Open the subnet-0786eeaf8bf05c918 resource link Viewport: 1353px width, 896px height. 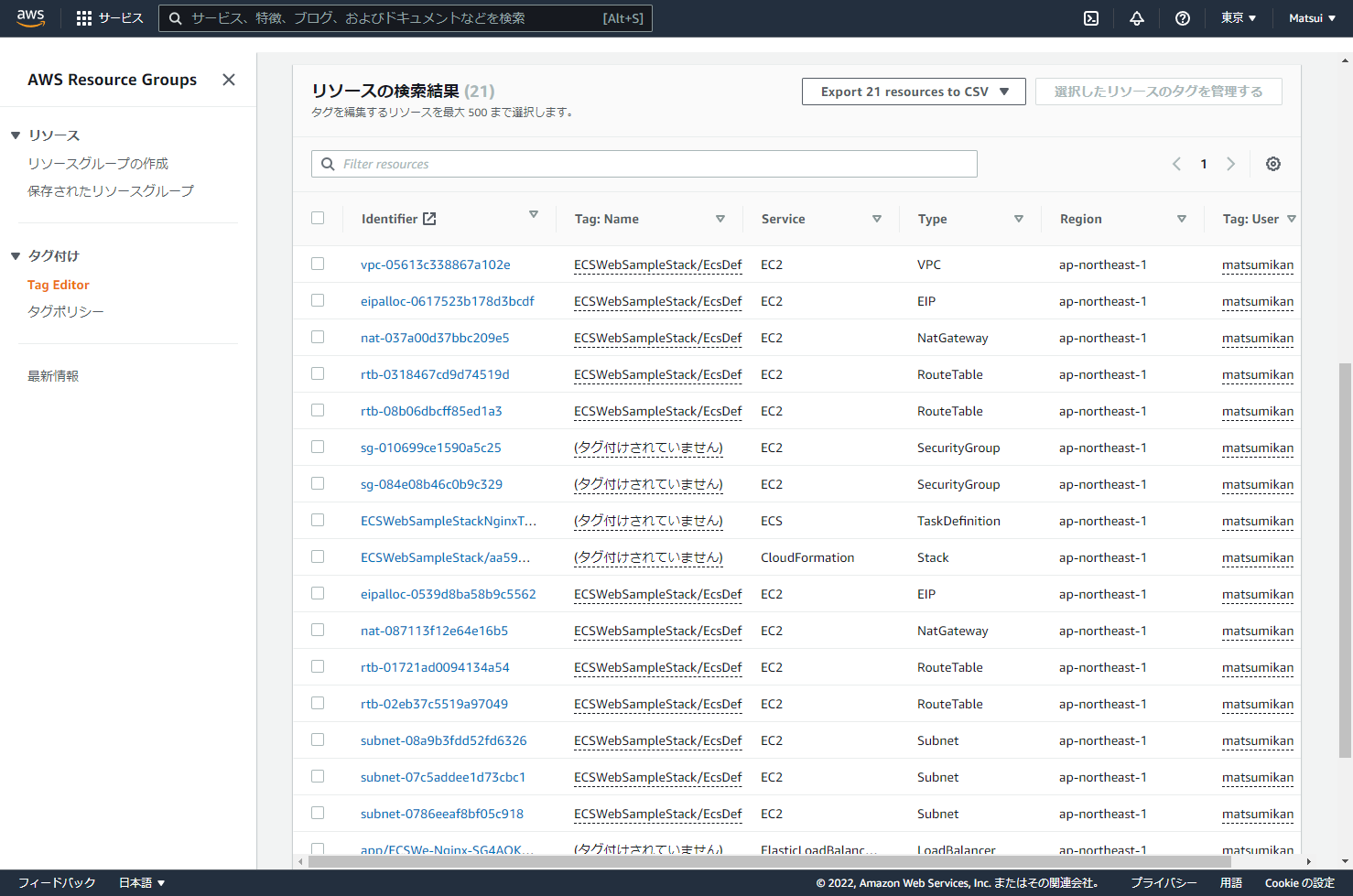click(x=442, y=814)
